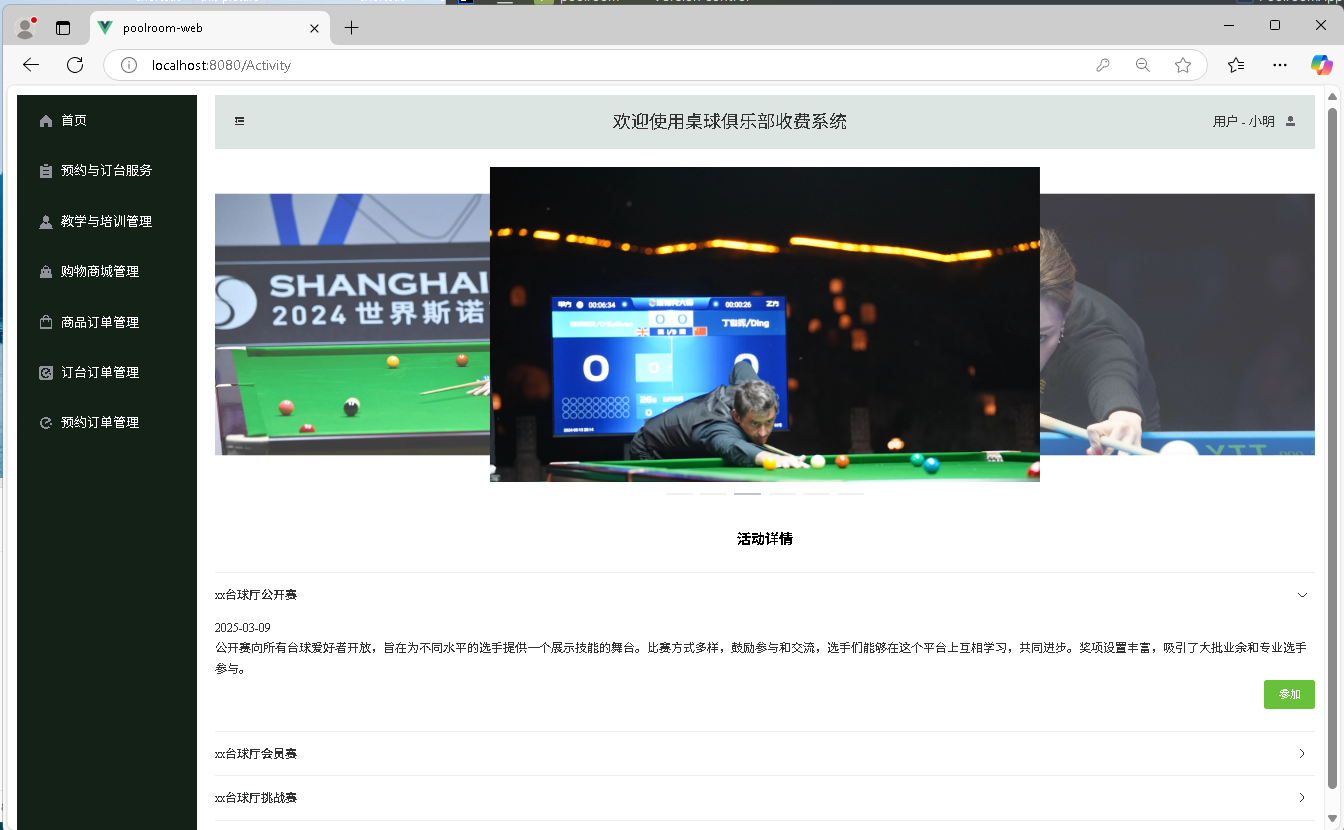Image resolution: width=1344 pixels, height=830 pixels.
Task: Click the refresh-style icon beside 预约订单管理
Action: 45,423
